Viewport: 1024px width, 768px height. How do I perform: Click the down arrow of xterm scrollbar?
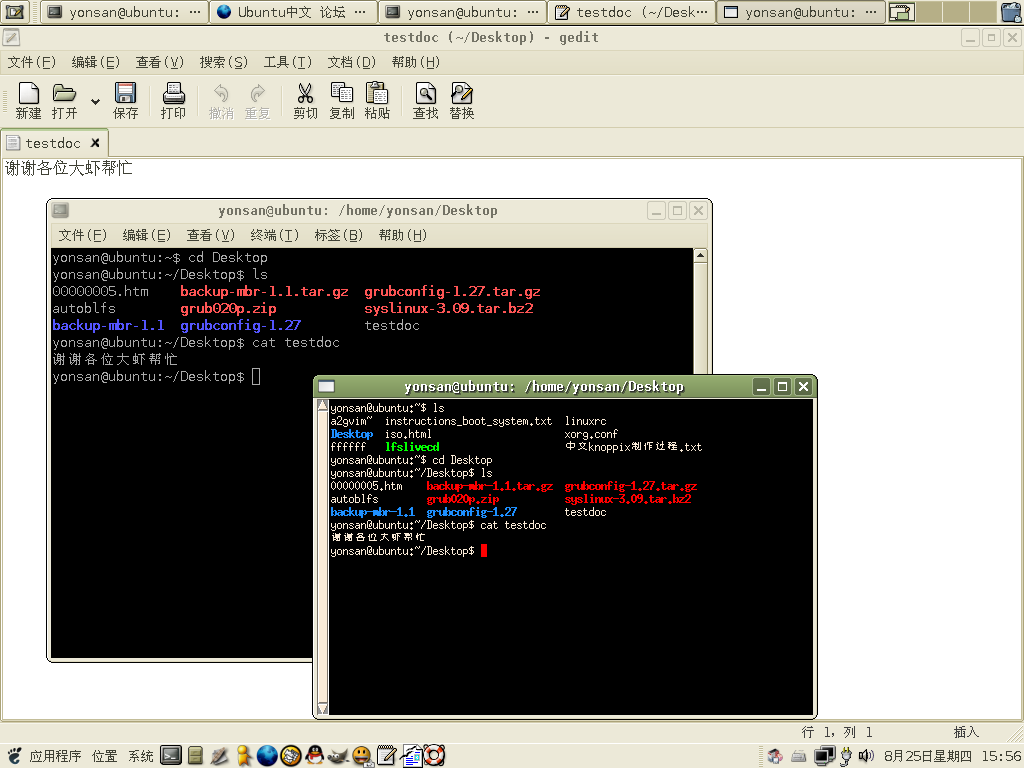point(322,708)
